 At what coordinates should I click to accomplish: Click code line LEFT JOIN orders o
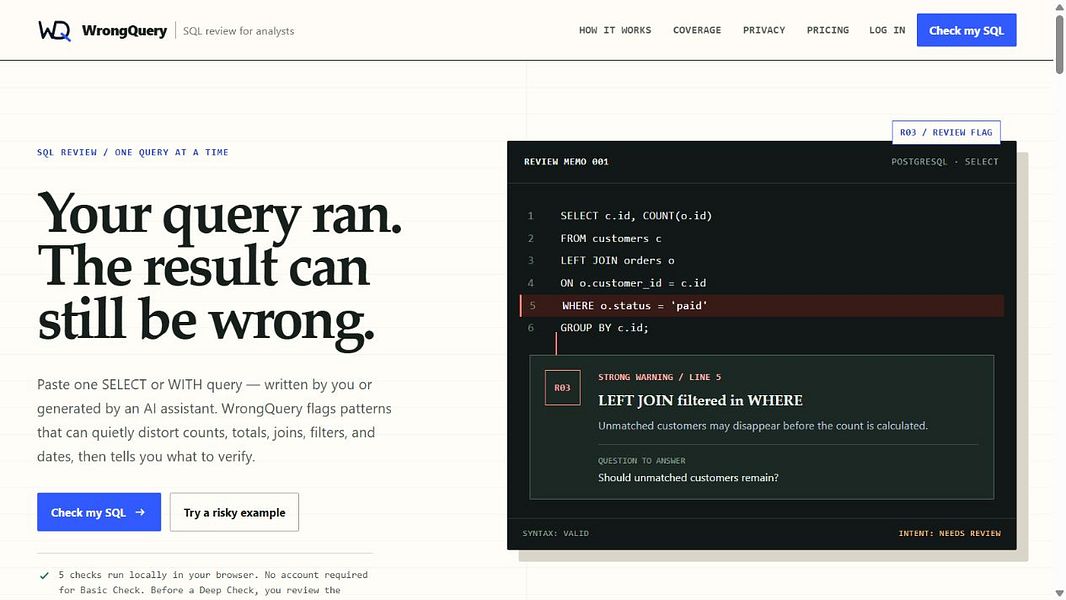[x=617, y=260]
